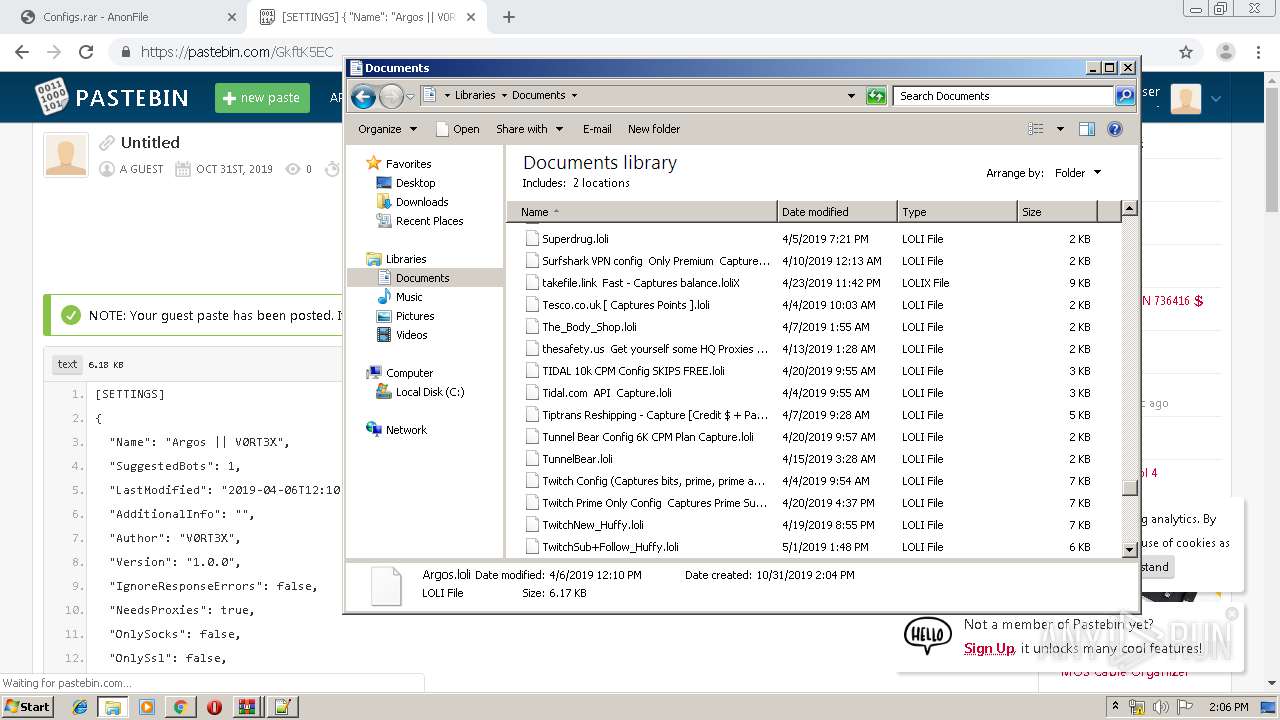Bookmark this page with star icon

click(x=1186, y=52)
